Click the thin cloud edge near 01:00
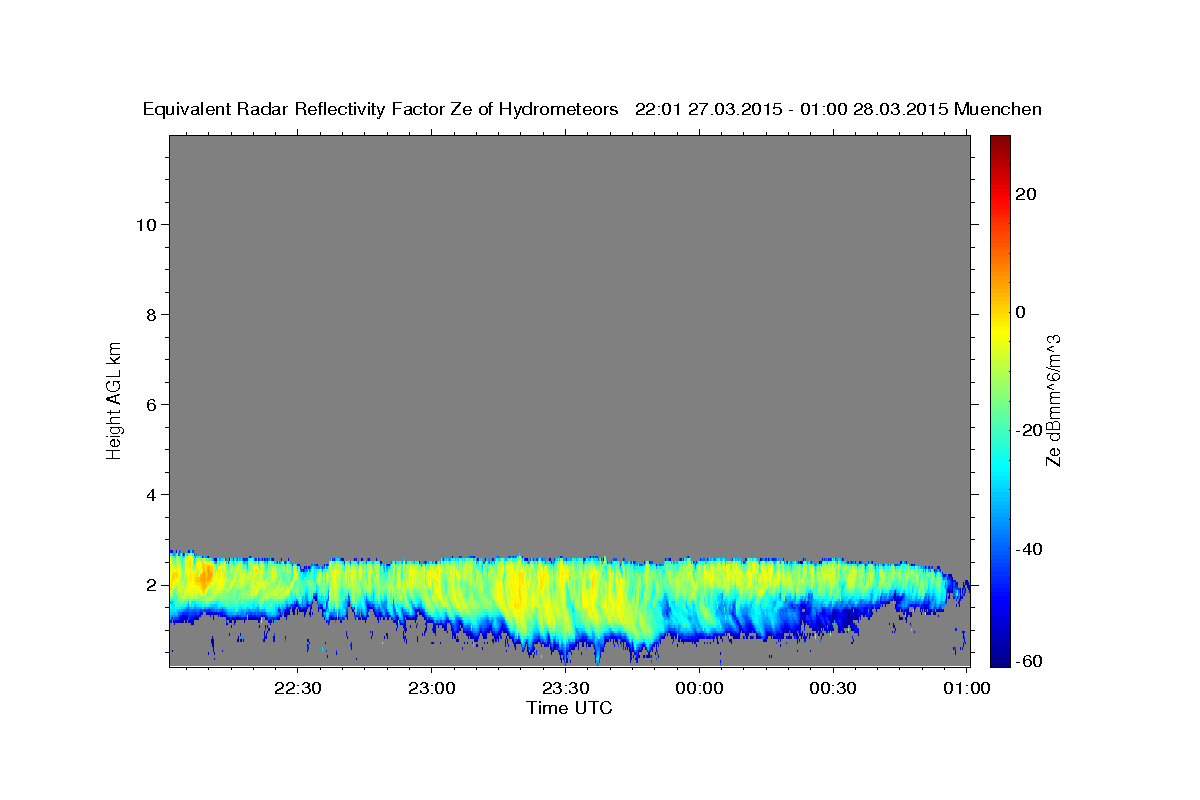 click(960, 590)
